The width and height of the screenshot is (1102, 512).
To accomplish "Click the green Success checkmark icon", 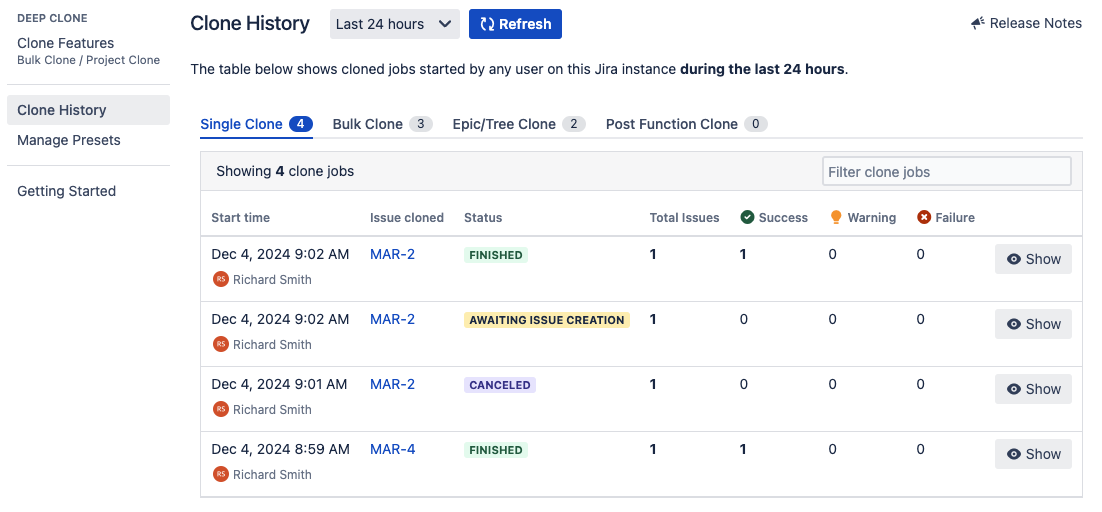I will (747, 217).
